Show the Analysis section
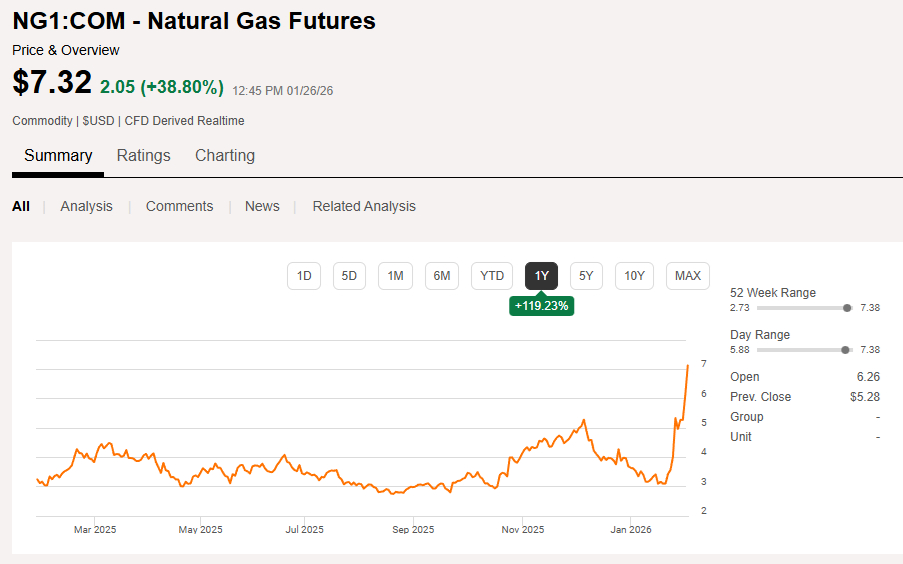The height and width of the screenshot is (564, 903). [86, 207]
